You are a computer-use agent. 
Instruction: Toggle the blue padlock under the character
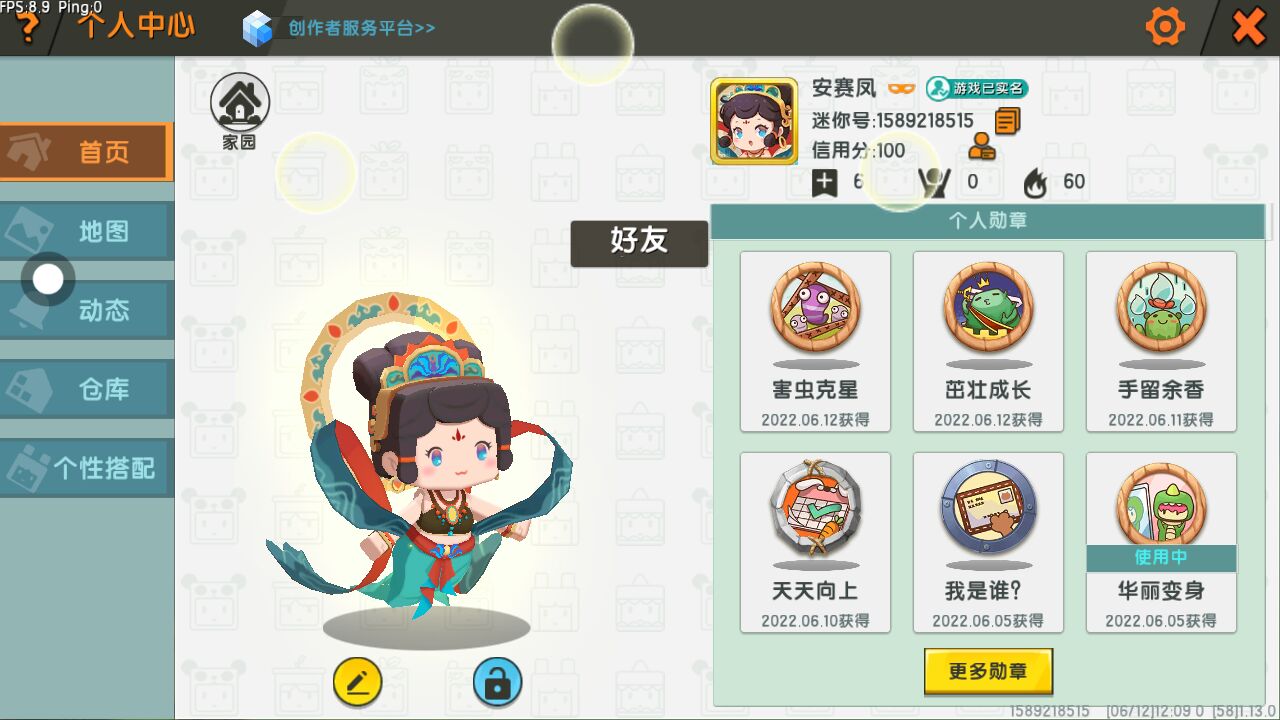pyautogui.click(x=498, y=683)
